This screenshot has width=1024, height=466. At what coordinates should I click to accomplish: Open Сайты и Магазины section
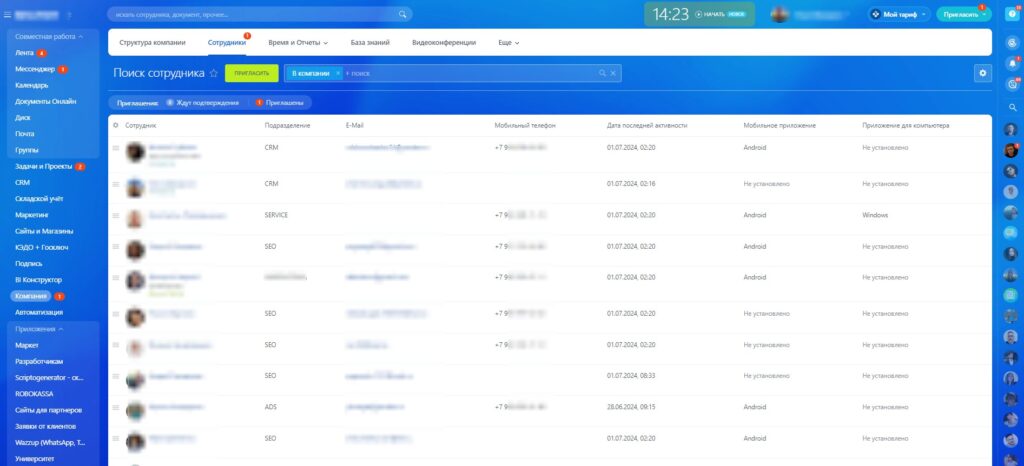[x=44, y=231]
